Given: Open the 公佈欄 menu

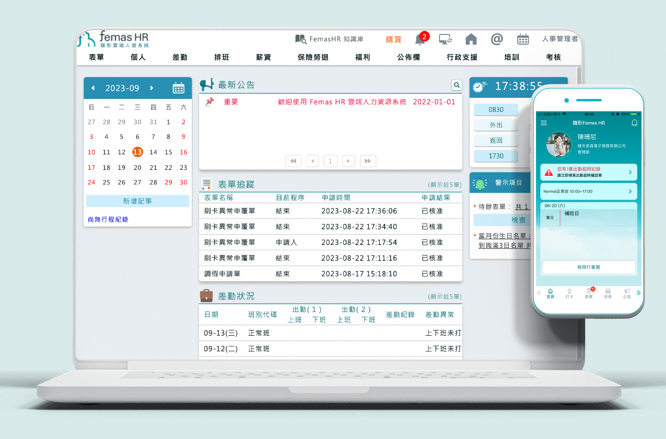Looking at the screenshot, I should click(x=409, y=57).
